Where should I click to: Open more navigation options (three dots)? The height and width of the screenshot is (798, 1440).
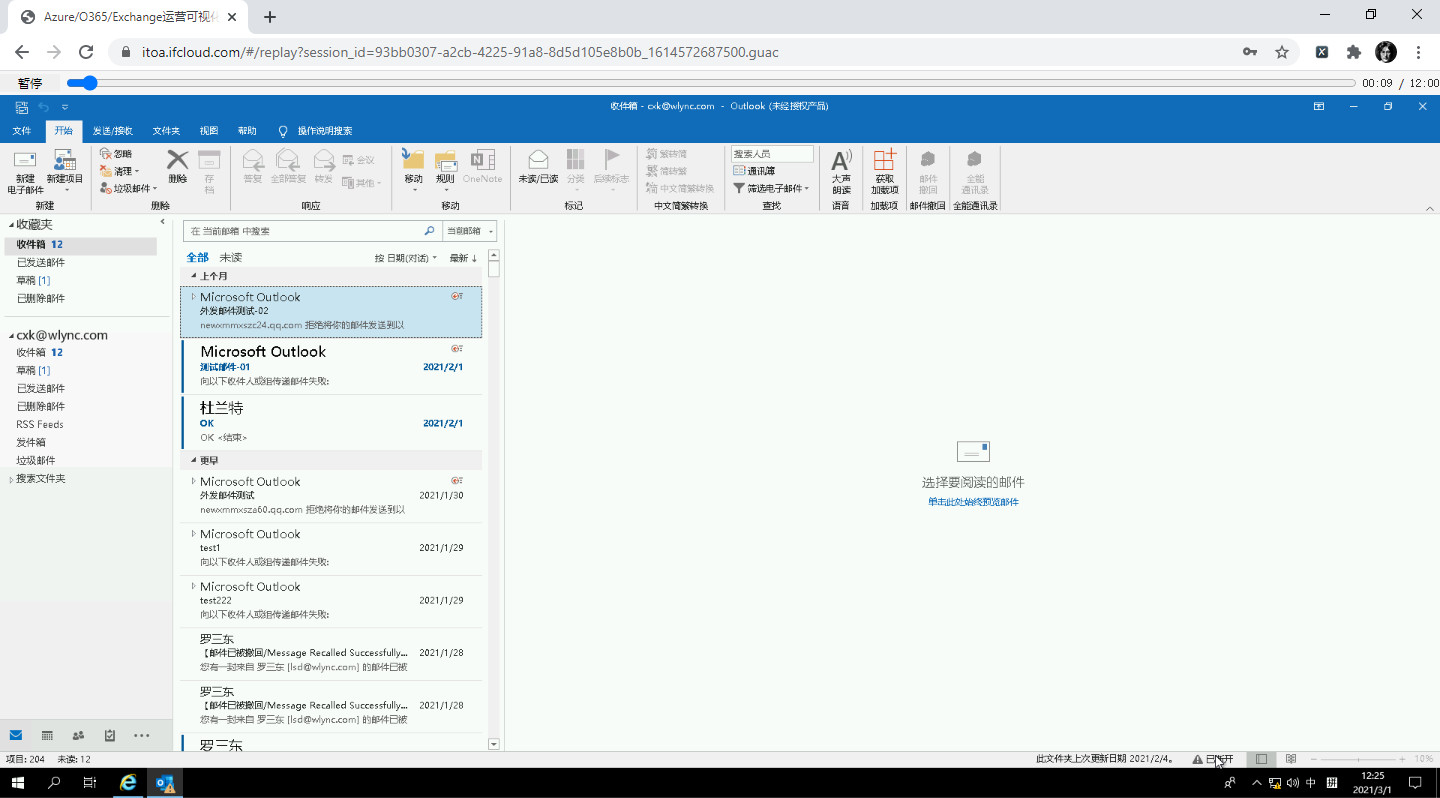tap(142, 735)
